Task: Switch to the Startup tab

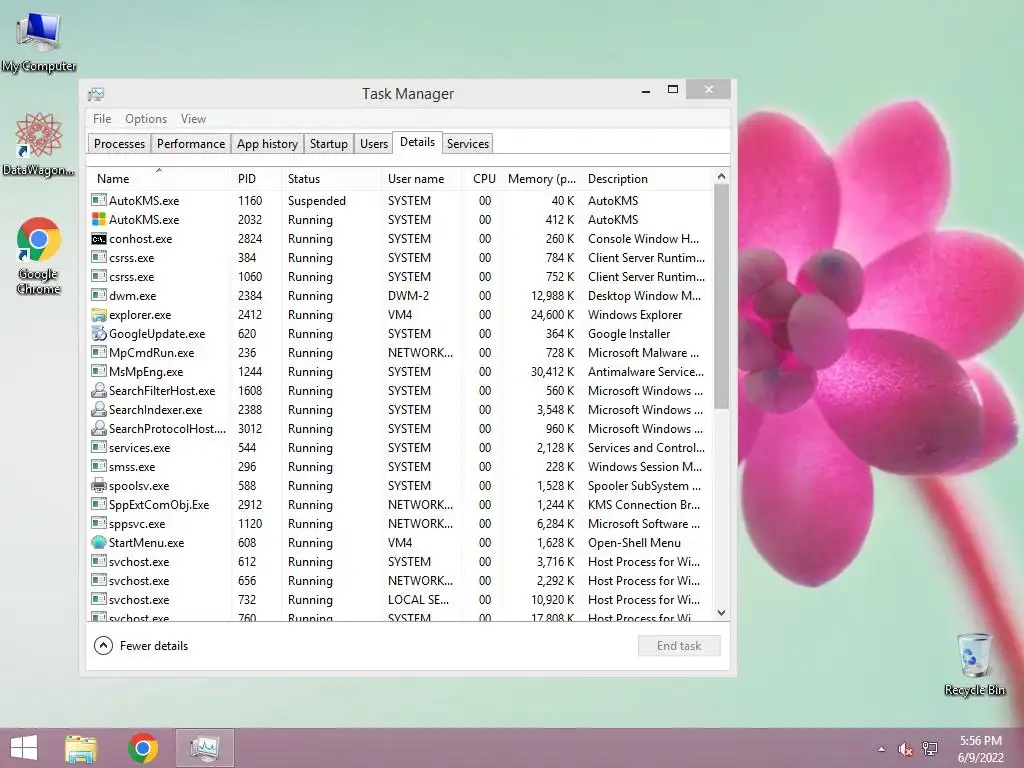Action: coord(328,144)
